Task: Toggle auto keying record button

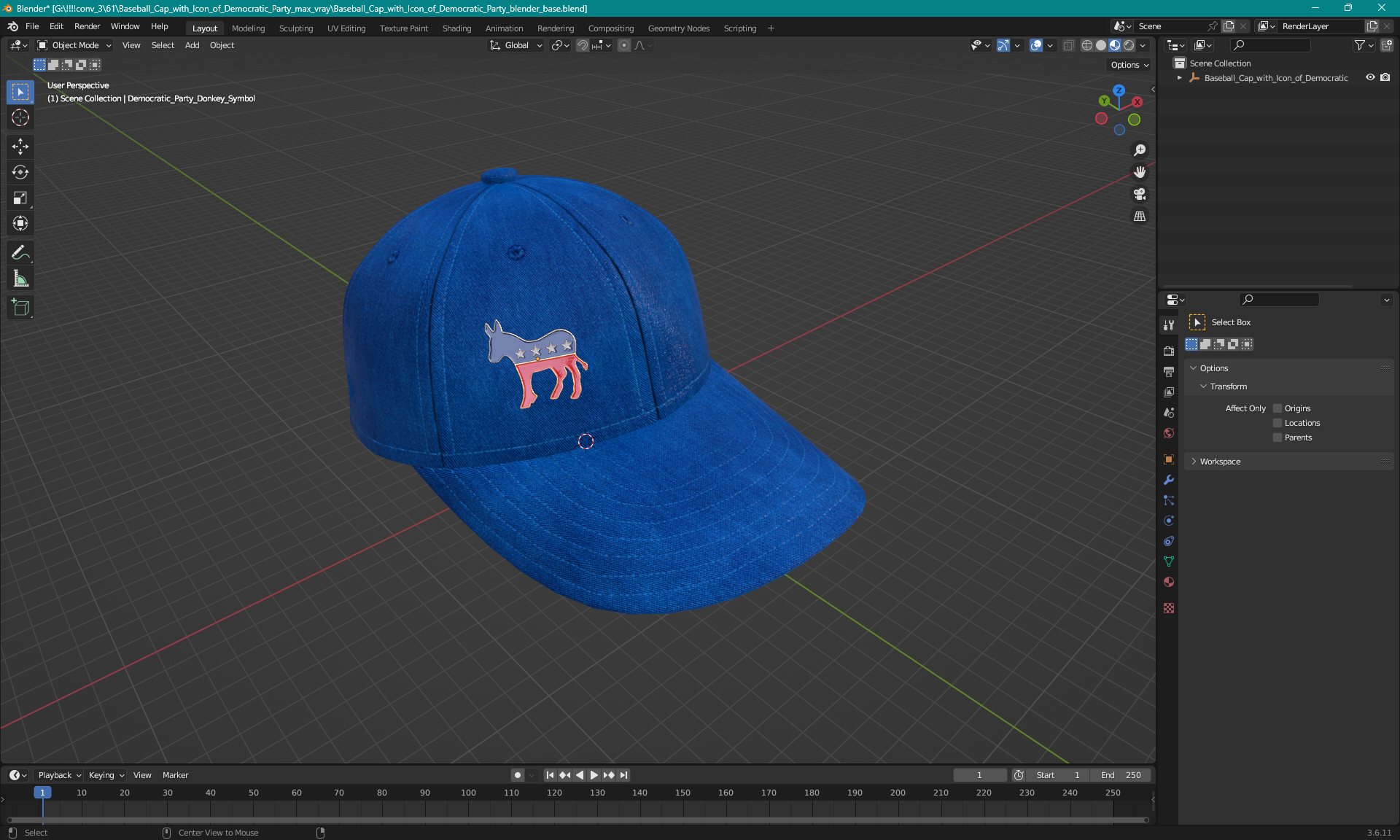Action: click(517, 775)
